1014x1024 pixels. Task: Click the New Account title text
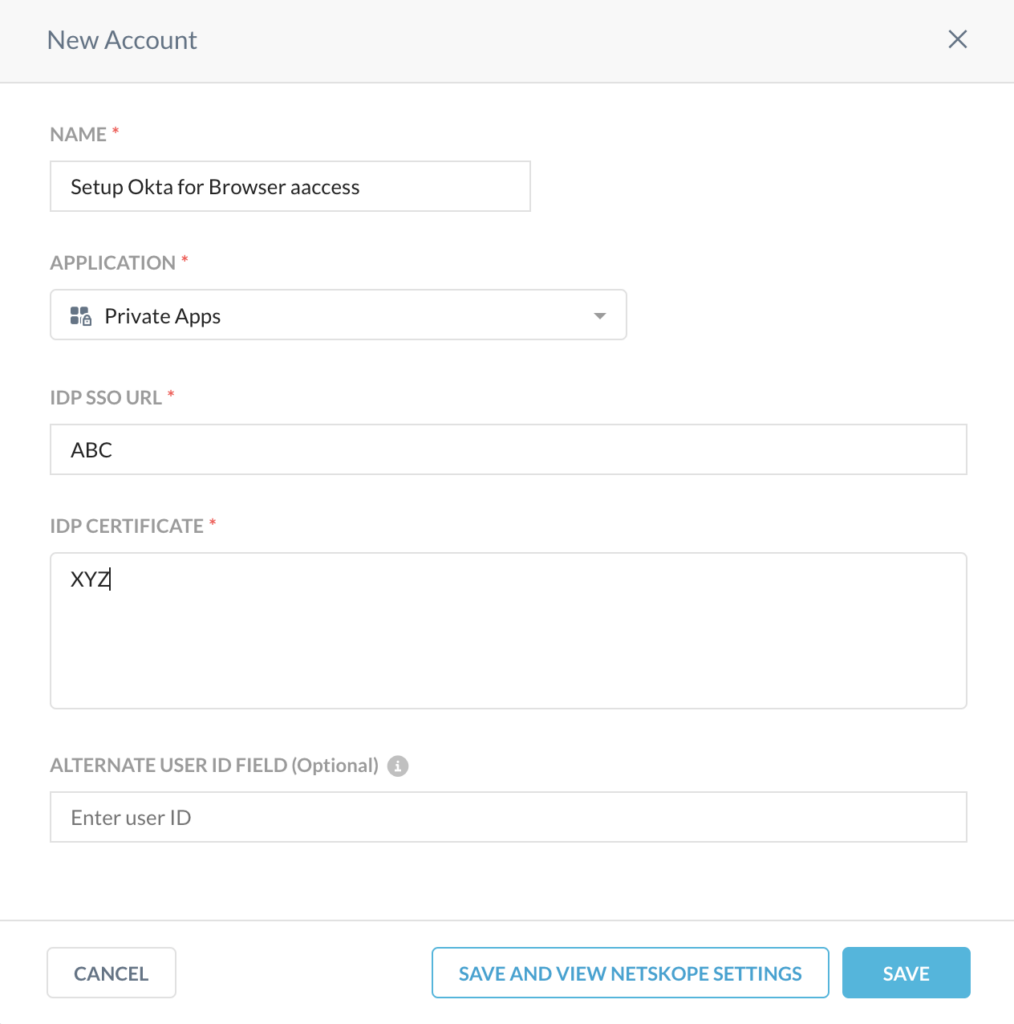coord(122,40)
